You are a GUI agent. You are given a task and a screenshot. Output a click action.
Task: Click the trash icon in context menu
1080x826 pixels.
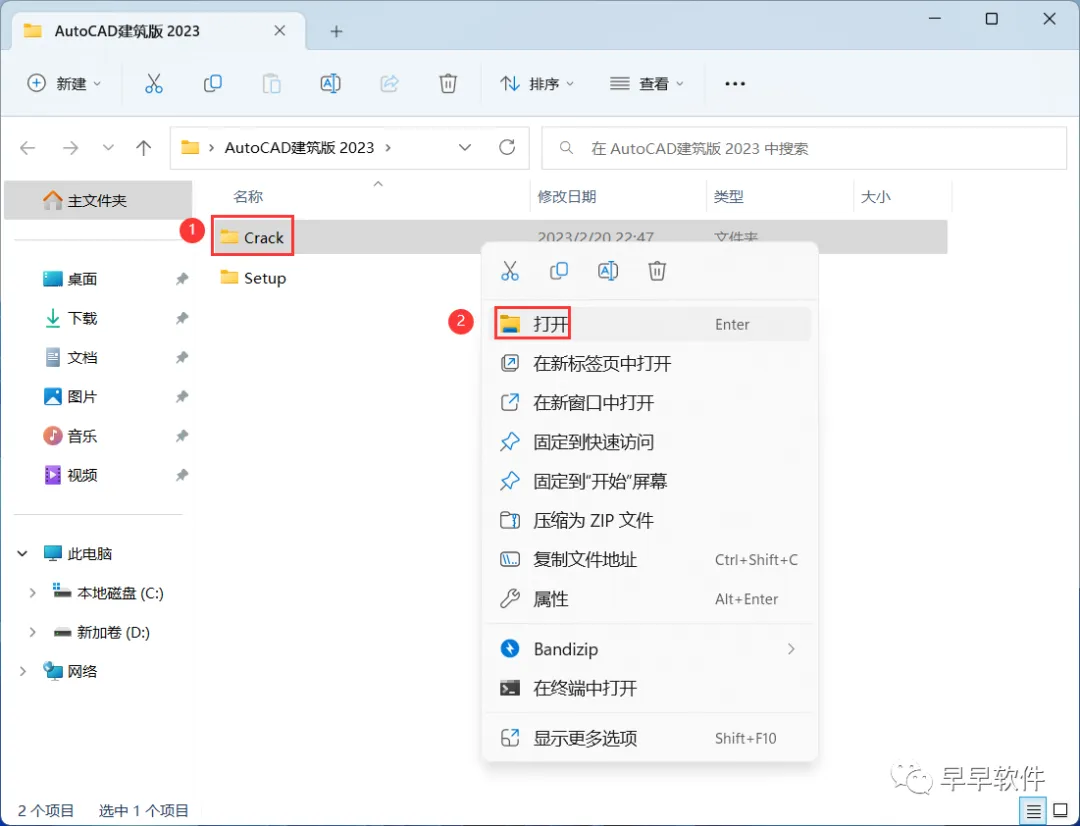pos(657,271)
